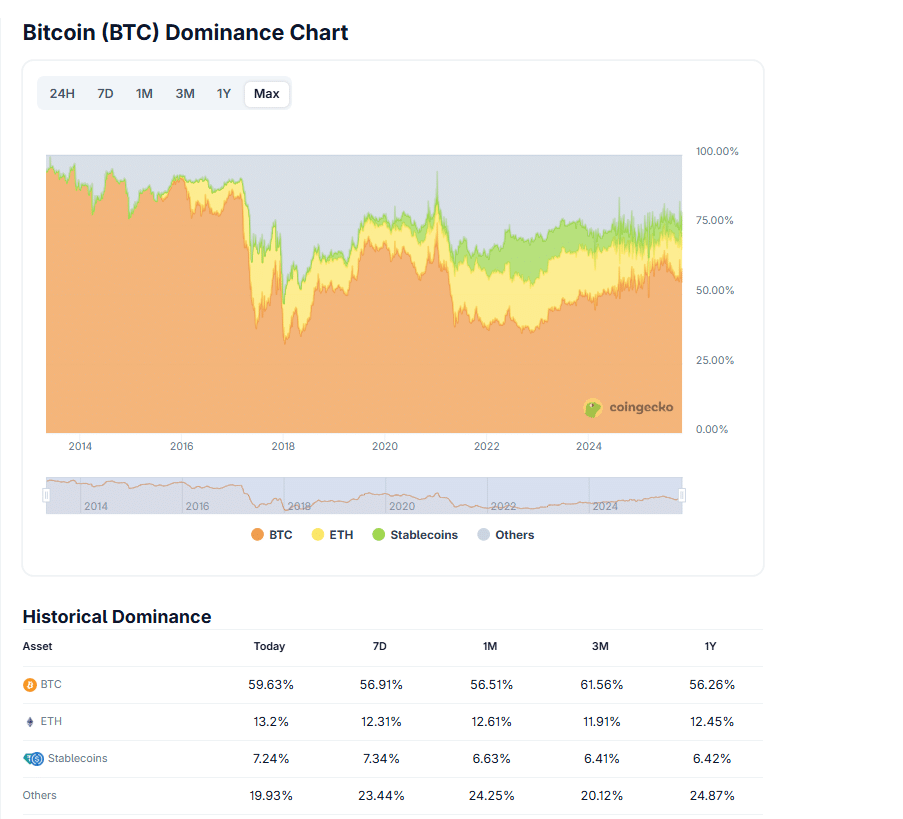Image resolution: width=903 pixels, height=819 pixels.
Task: Click the 24H range option
Action: tap(62, 93)
